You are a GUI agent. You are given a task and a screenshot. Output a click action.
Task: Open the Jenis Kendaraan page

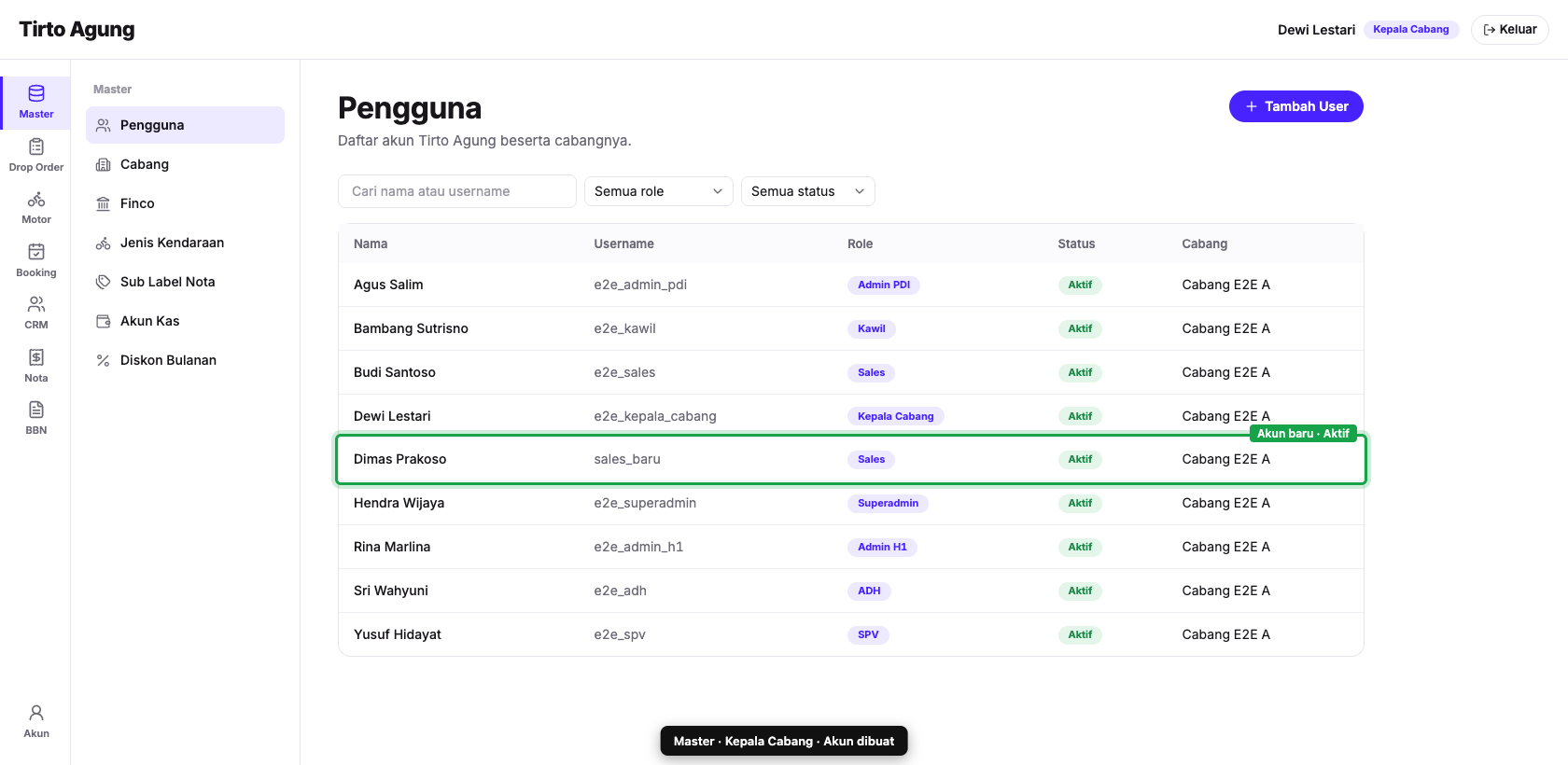[185, 243]
